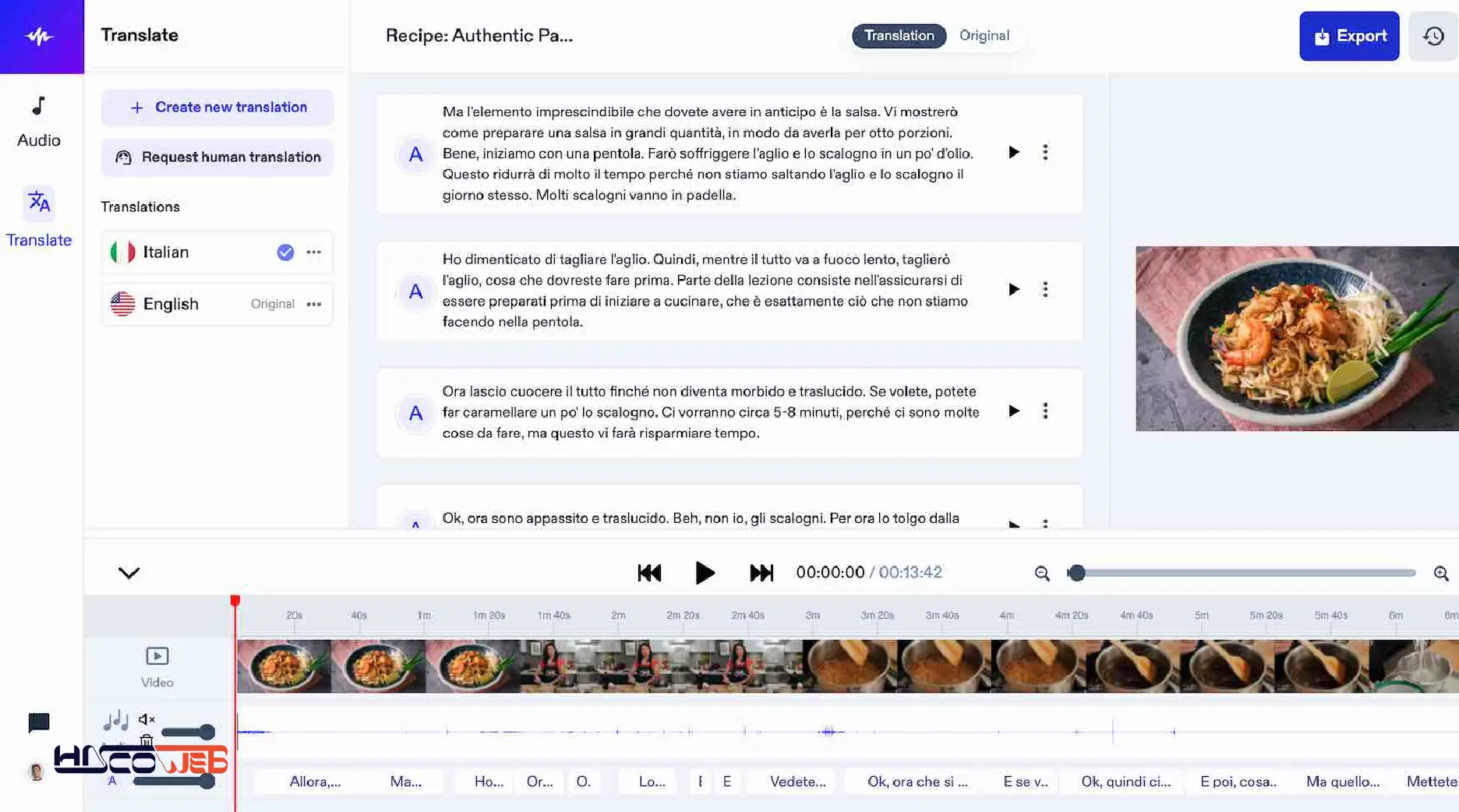Open the Italian translation more menu
This screenshot has height=812, width=1459.
tap(313, 252)
